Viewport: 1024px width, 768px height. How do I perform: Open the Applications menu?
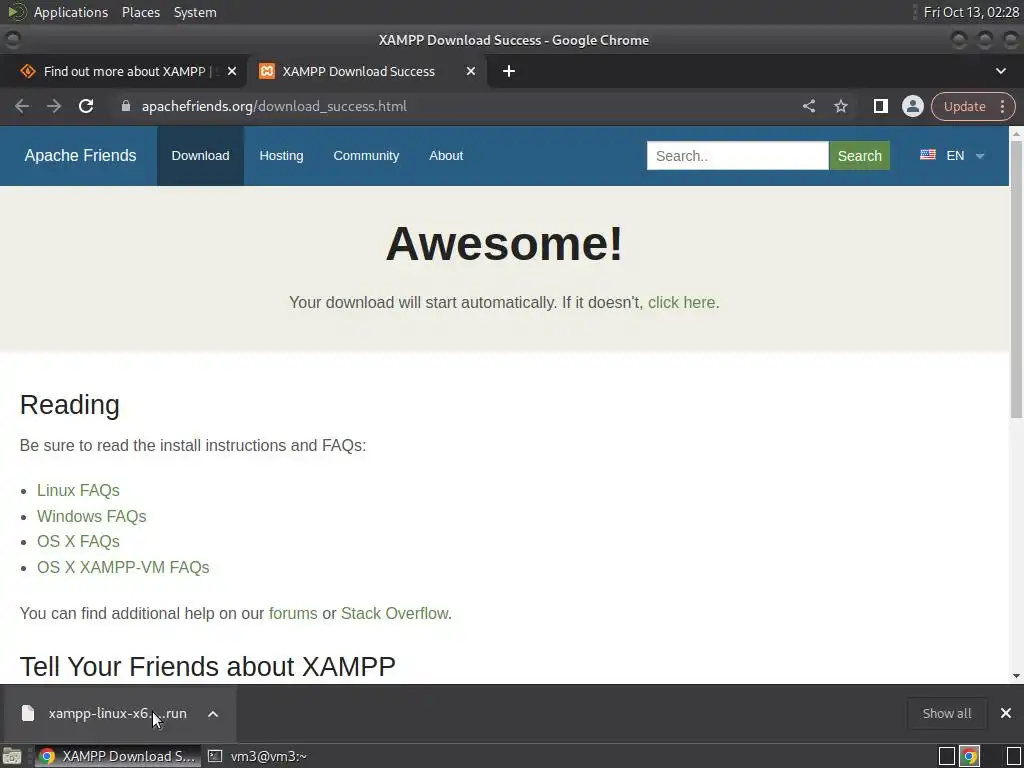tap(71, 12)
